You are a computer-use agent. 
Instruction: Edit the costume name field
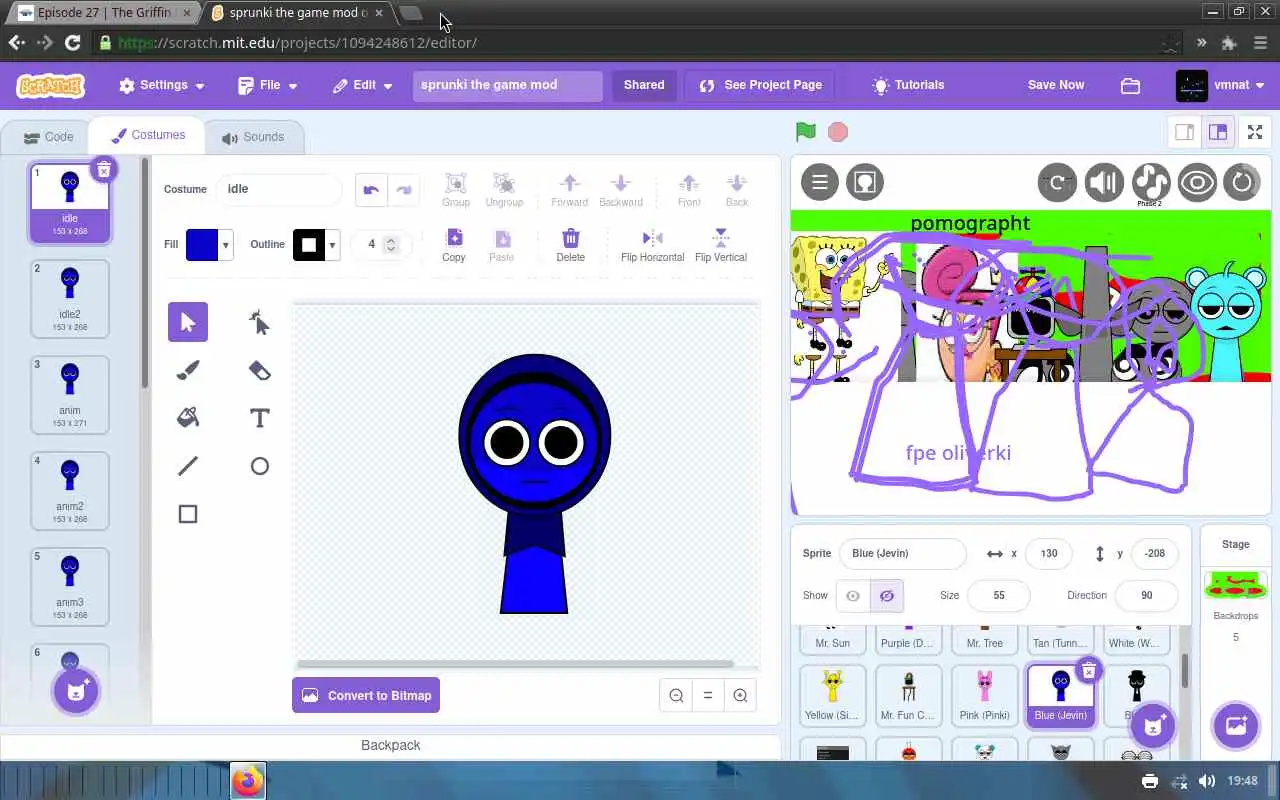[280, 189]
